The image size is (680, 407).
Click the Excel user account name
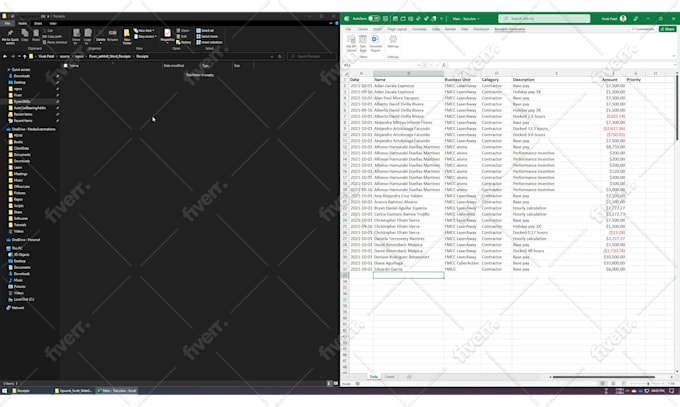[609, 19]
